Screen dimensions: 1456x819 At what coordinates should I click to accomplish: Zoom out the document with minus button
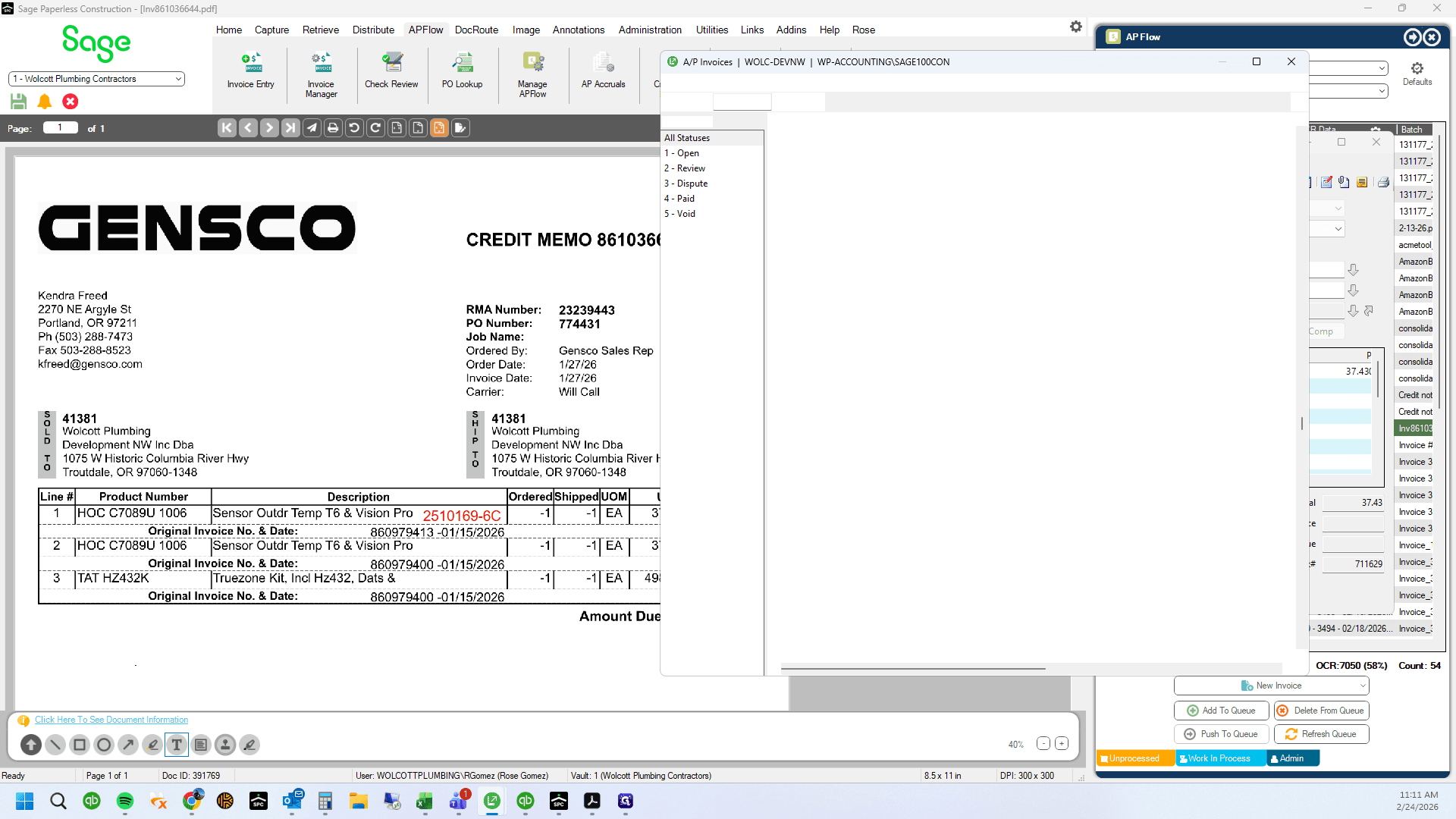[1043, 744]
